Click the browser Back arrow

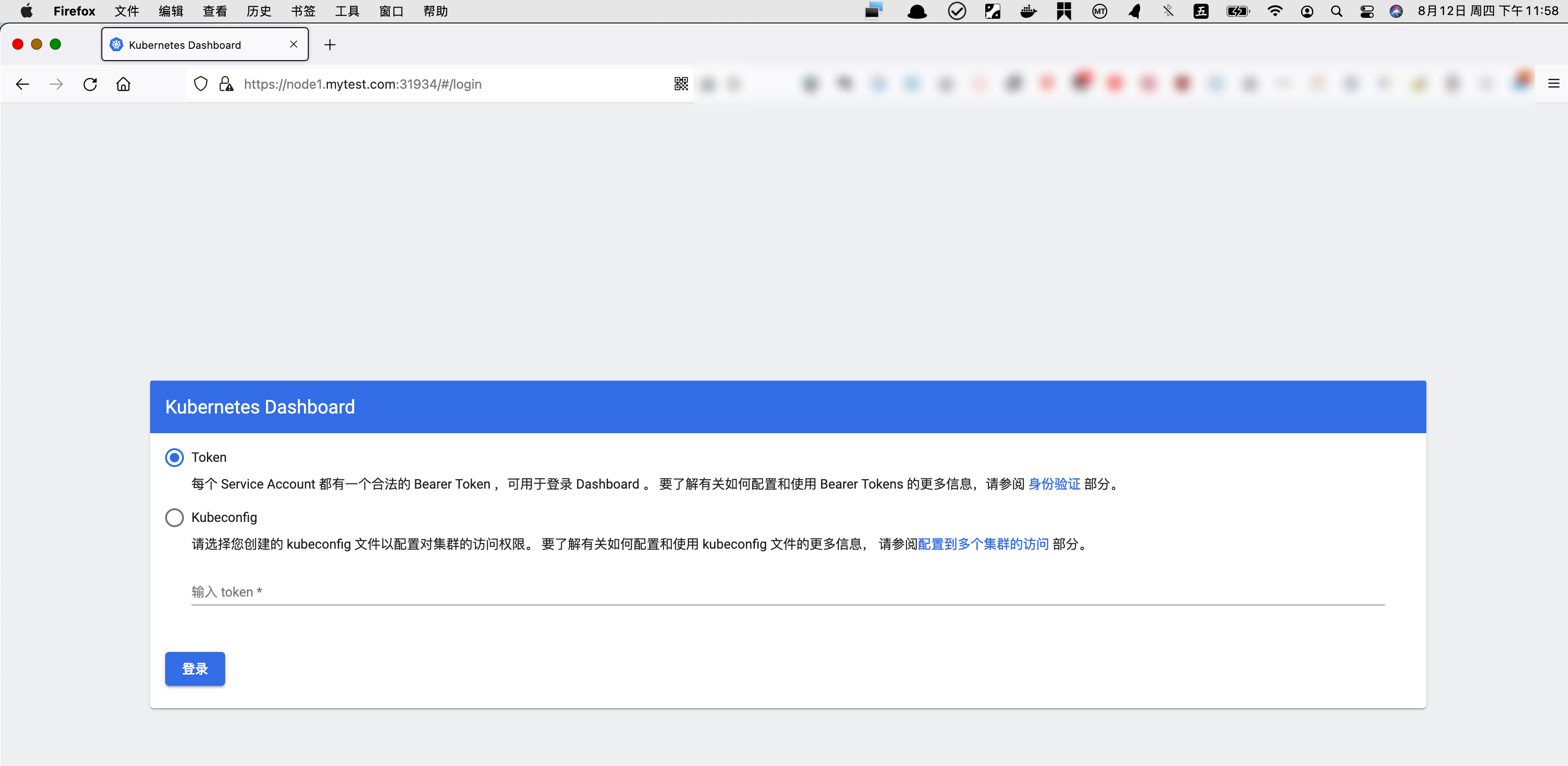[23, 84]
